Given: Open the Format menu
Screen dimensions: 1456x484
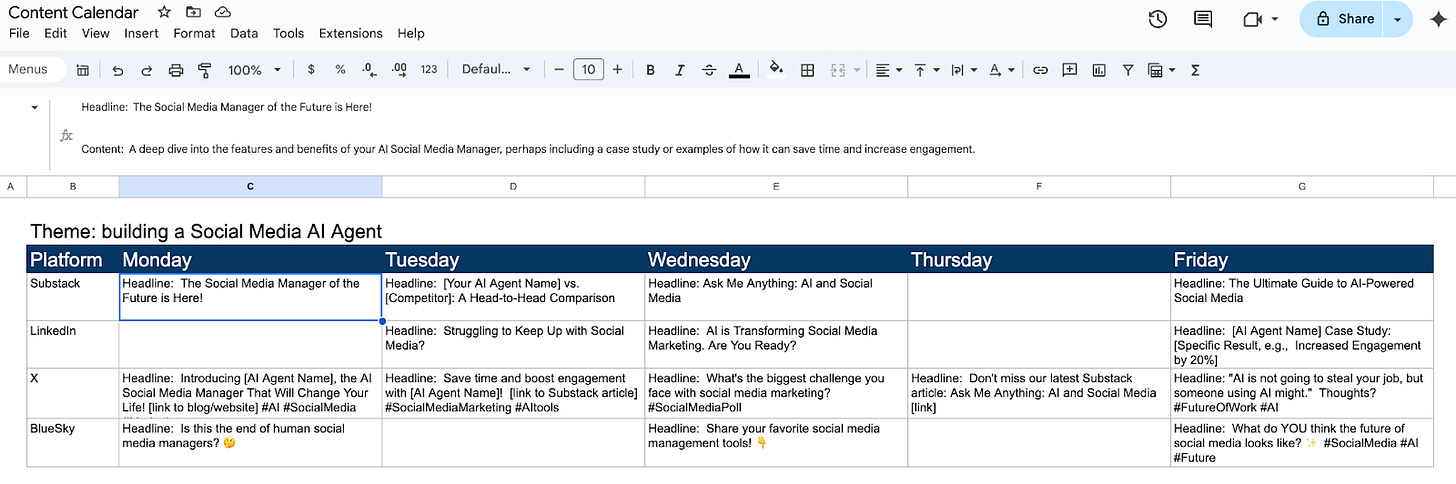Looking at the screenshot, I should (x=194, y=33).
